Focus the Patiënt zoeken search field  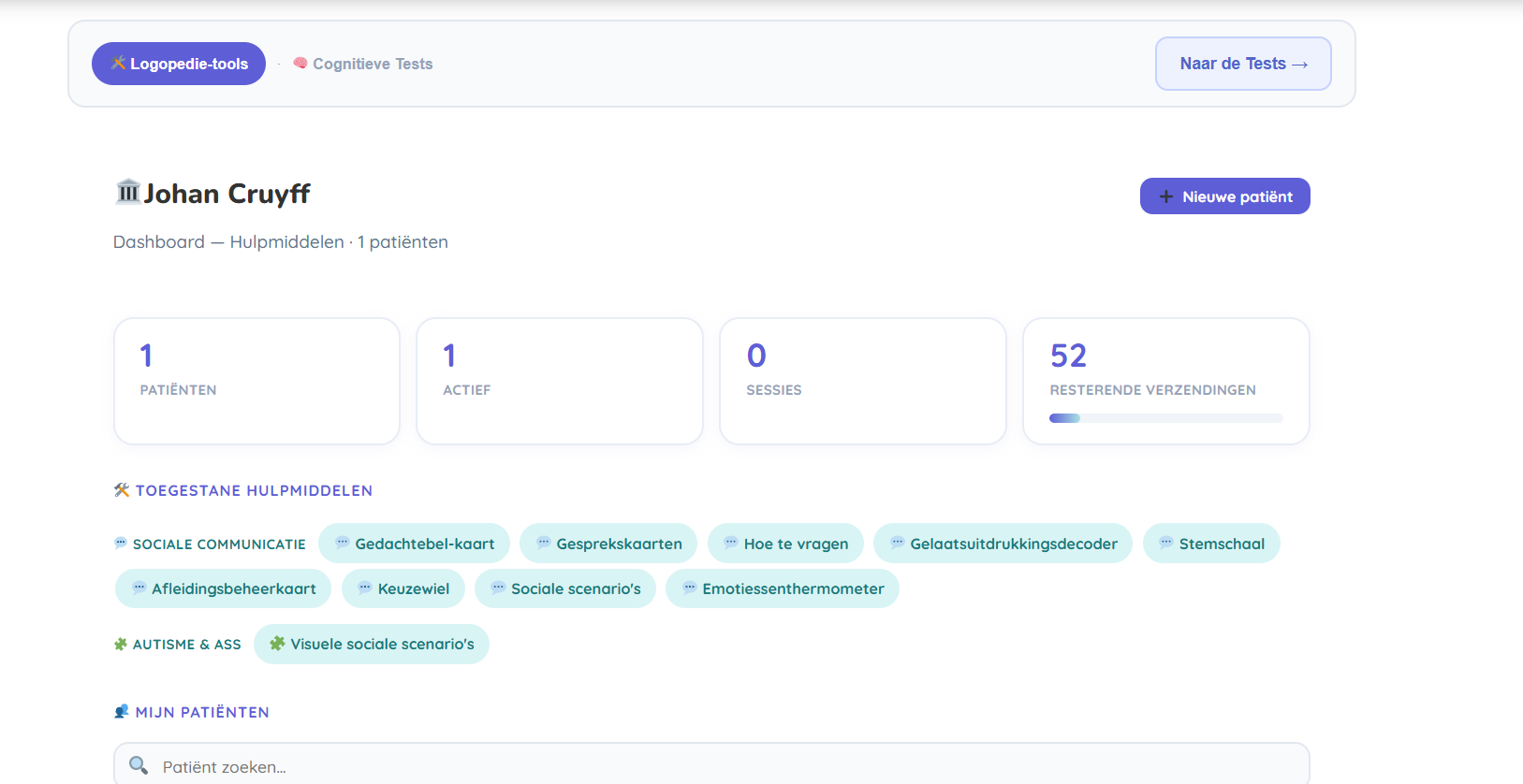(x=711, y=764)
